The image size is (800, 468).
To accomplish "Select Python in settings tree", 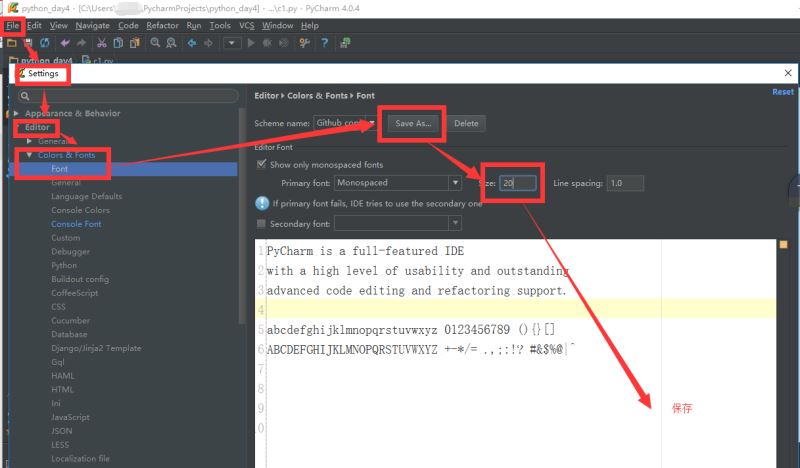I will [64, 265].
